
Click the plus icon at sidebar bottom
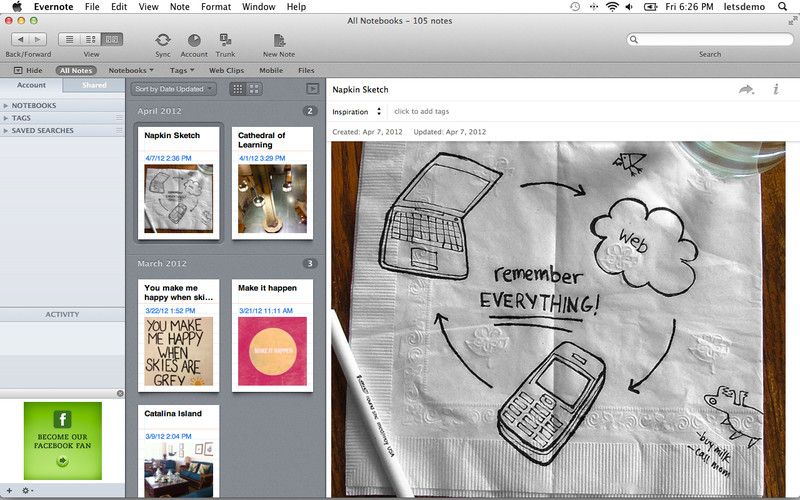(x=10, y=491)
